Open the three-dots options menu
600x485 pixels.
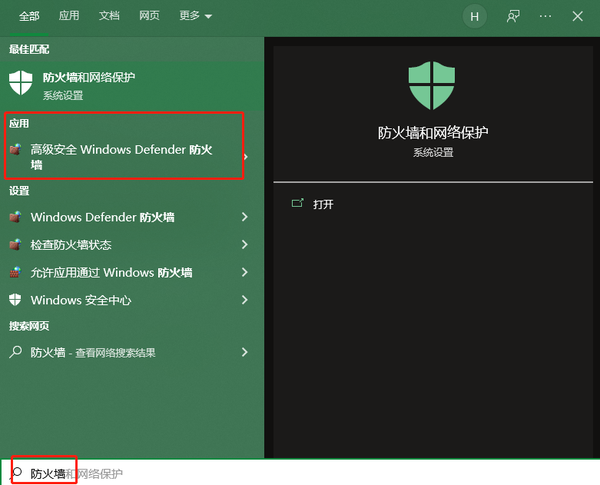click(545, 16)
